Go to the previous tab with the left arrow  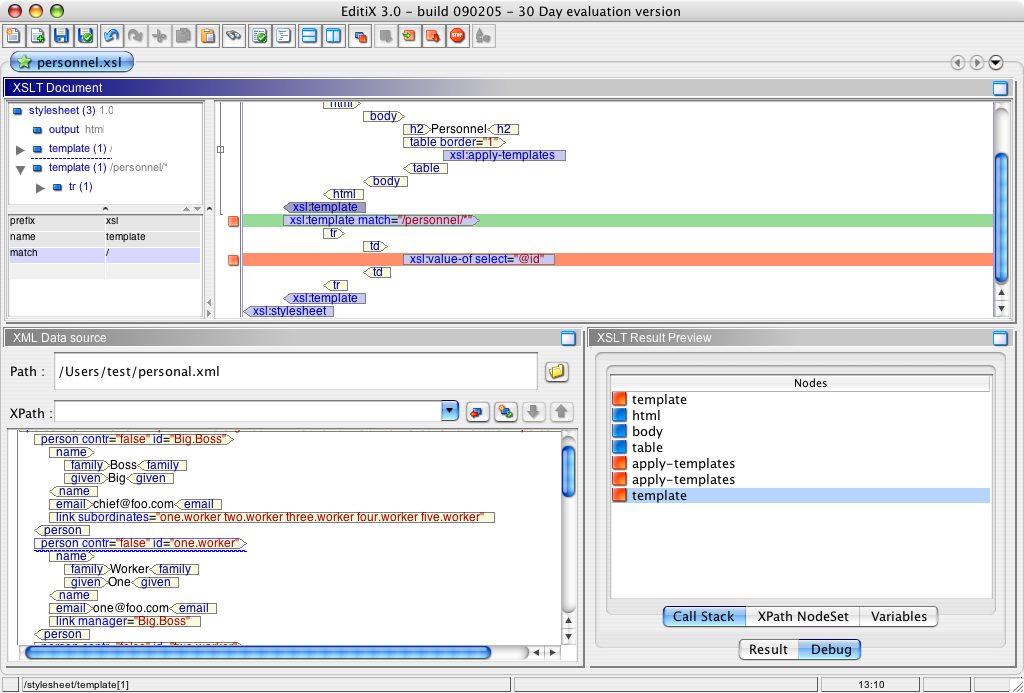tap(957, 63)
